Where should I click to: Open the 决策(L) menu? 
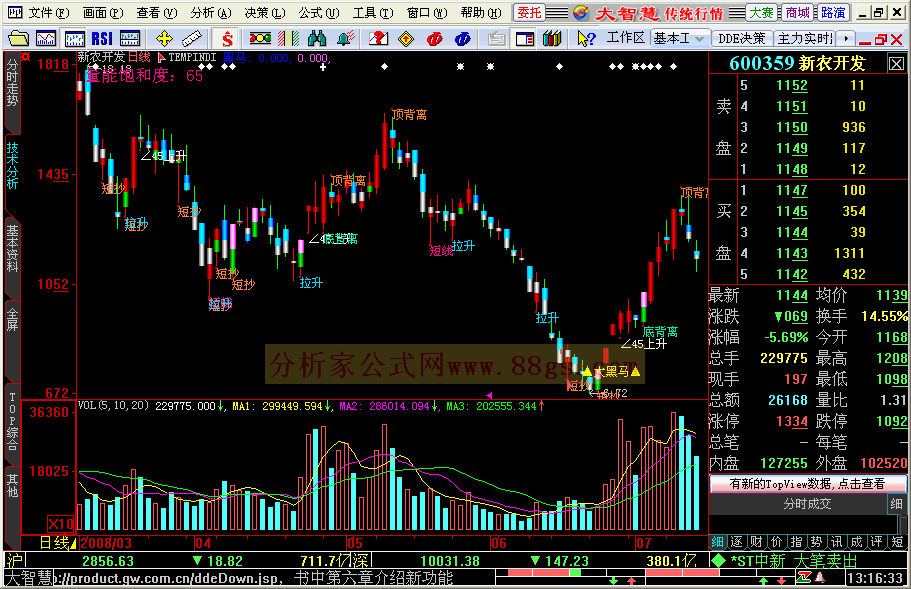pyautogui.click(x=264, y=13)
